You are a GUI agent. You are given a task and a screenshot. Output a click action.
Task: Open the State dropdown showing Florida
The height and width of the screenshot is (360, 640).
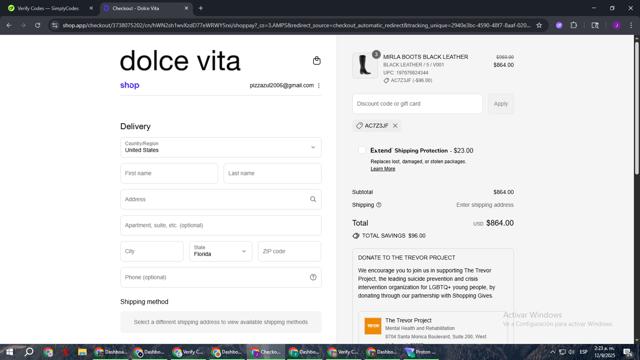pos(220,251)
